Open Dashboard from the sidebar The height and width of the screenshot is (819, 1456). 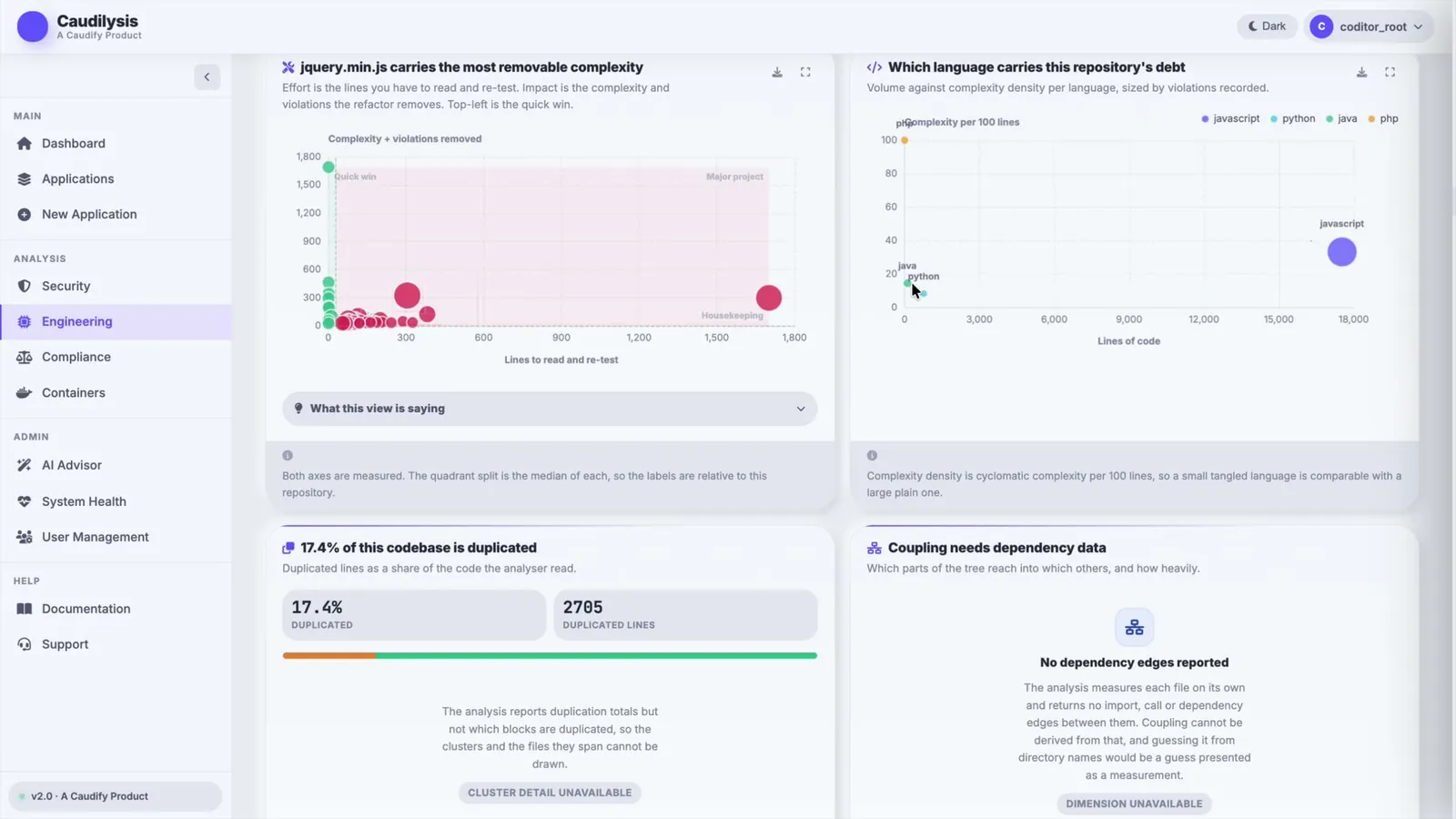click(116, 144)
